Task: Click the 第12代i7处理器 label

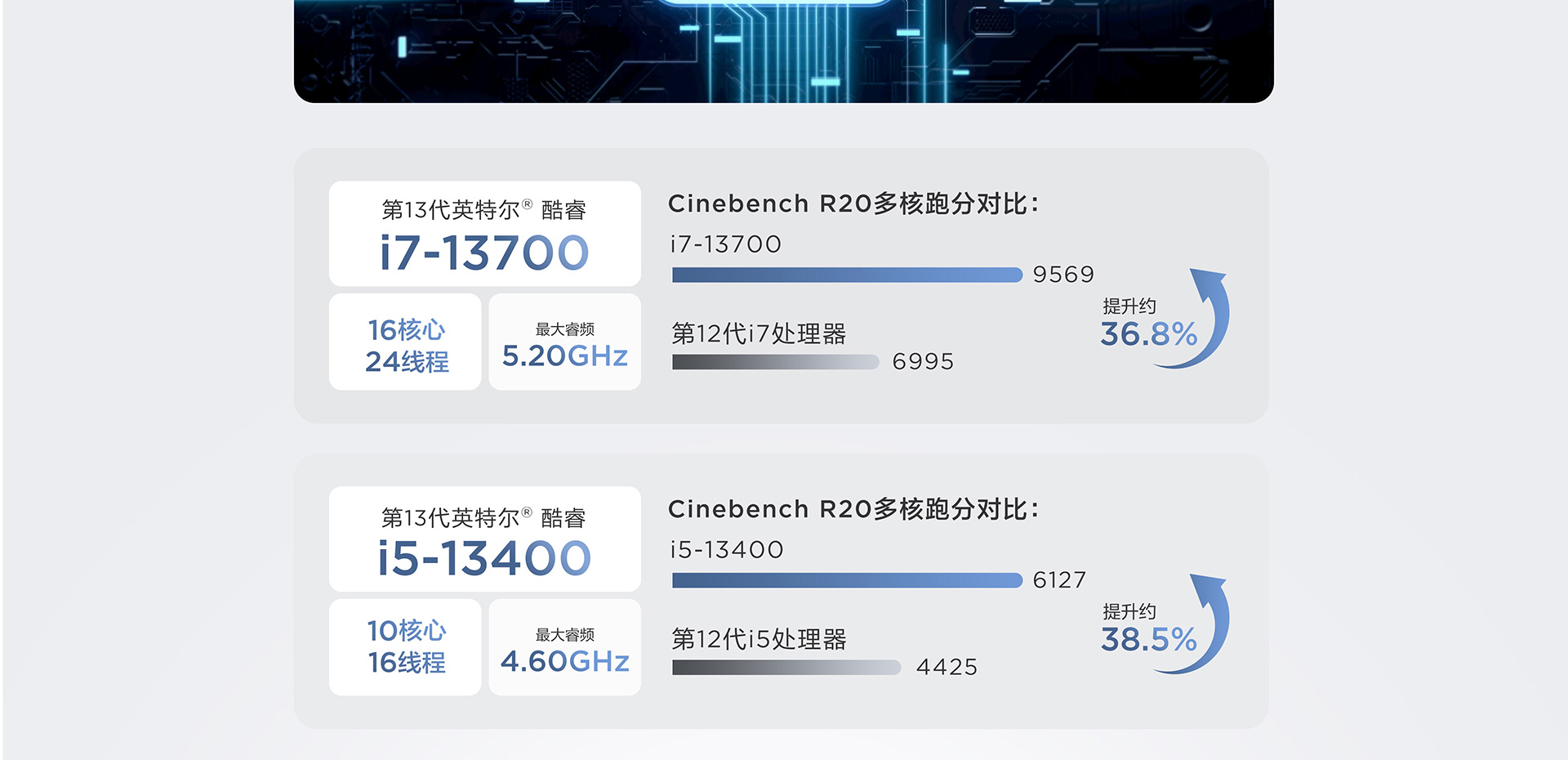Action: [759, 333]
